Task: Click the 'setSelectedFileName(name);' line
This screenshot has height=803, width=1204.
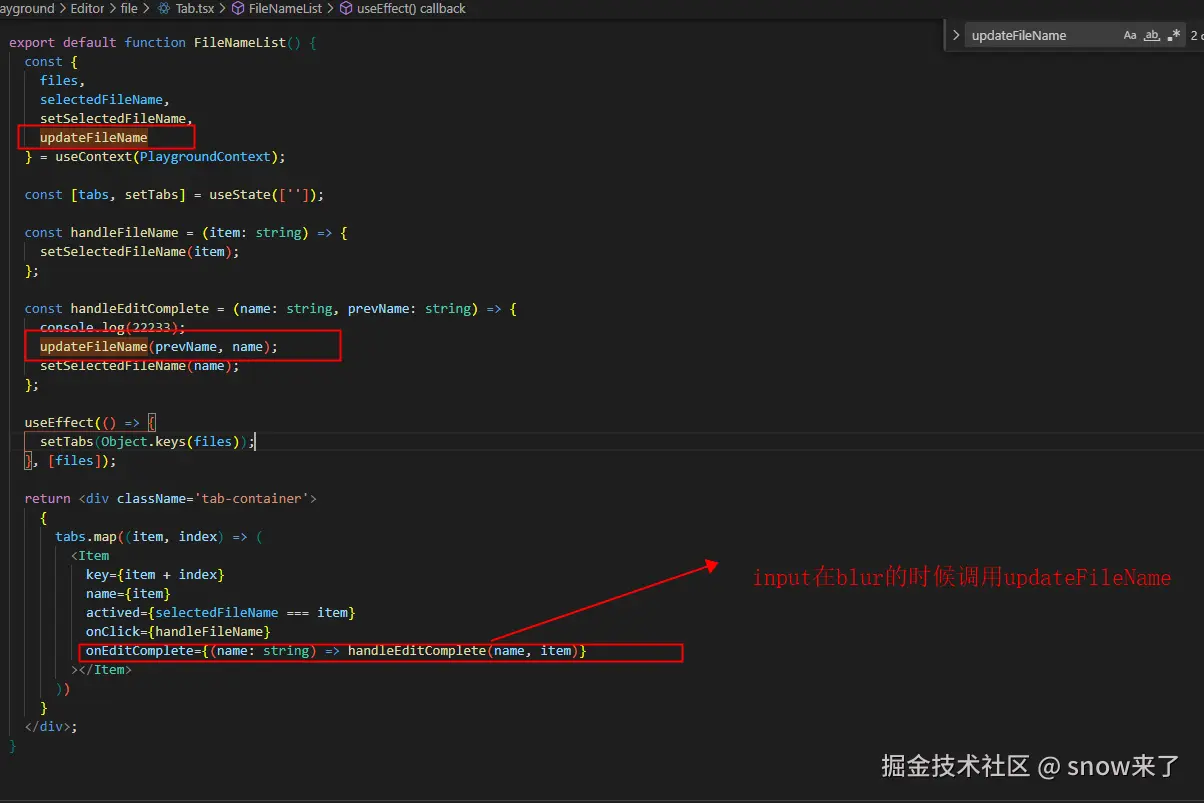Action: tap(140, 365)
